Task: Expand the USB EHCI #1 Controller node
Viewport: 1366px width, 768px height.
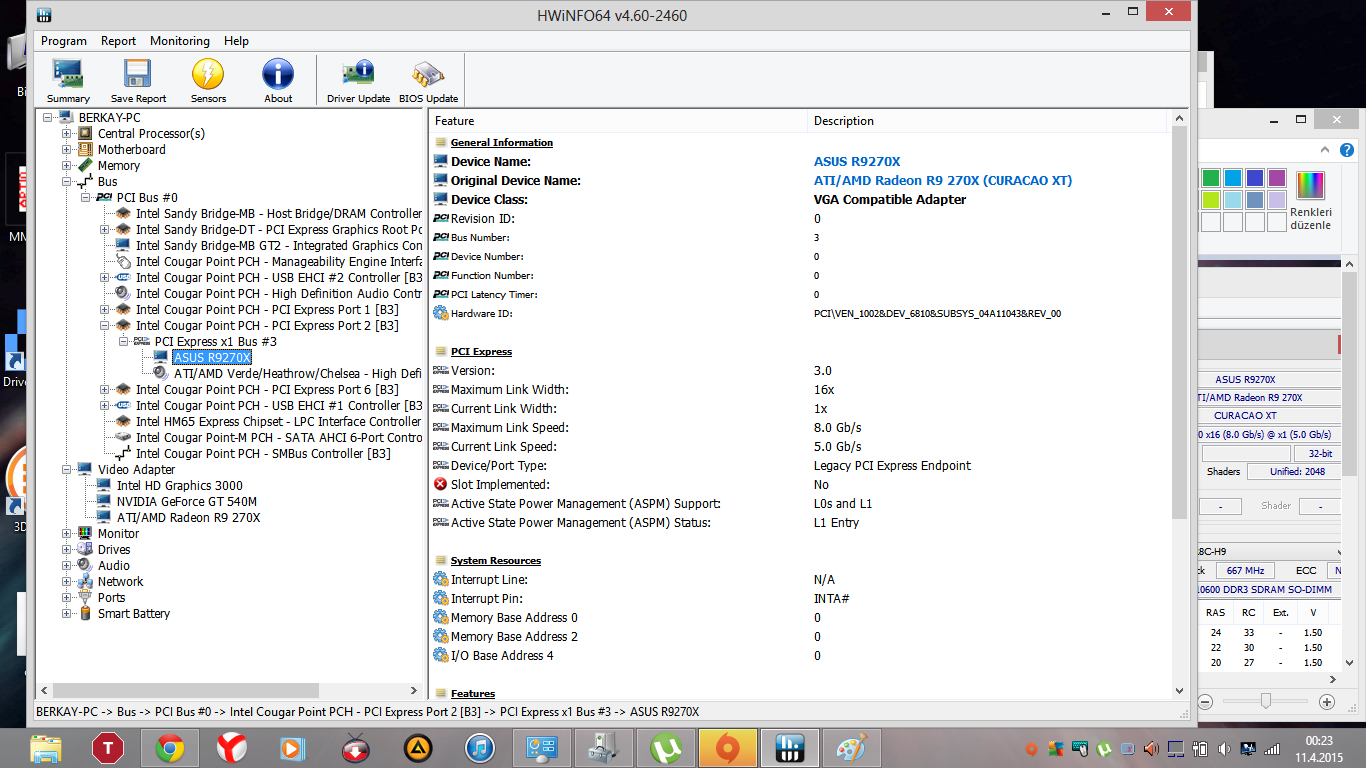Action: coord(105,406)
